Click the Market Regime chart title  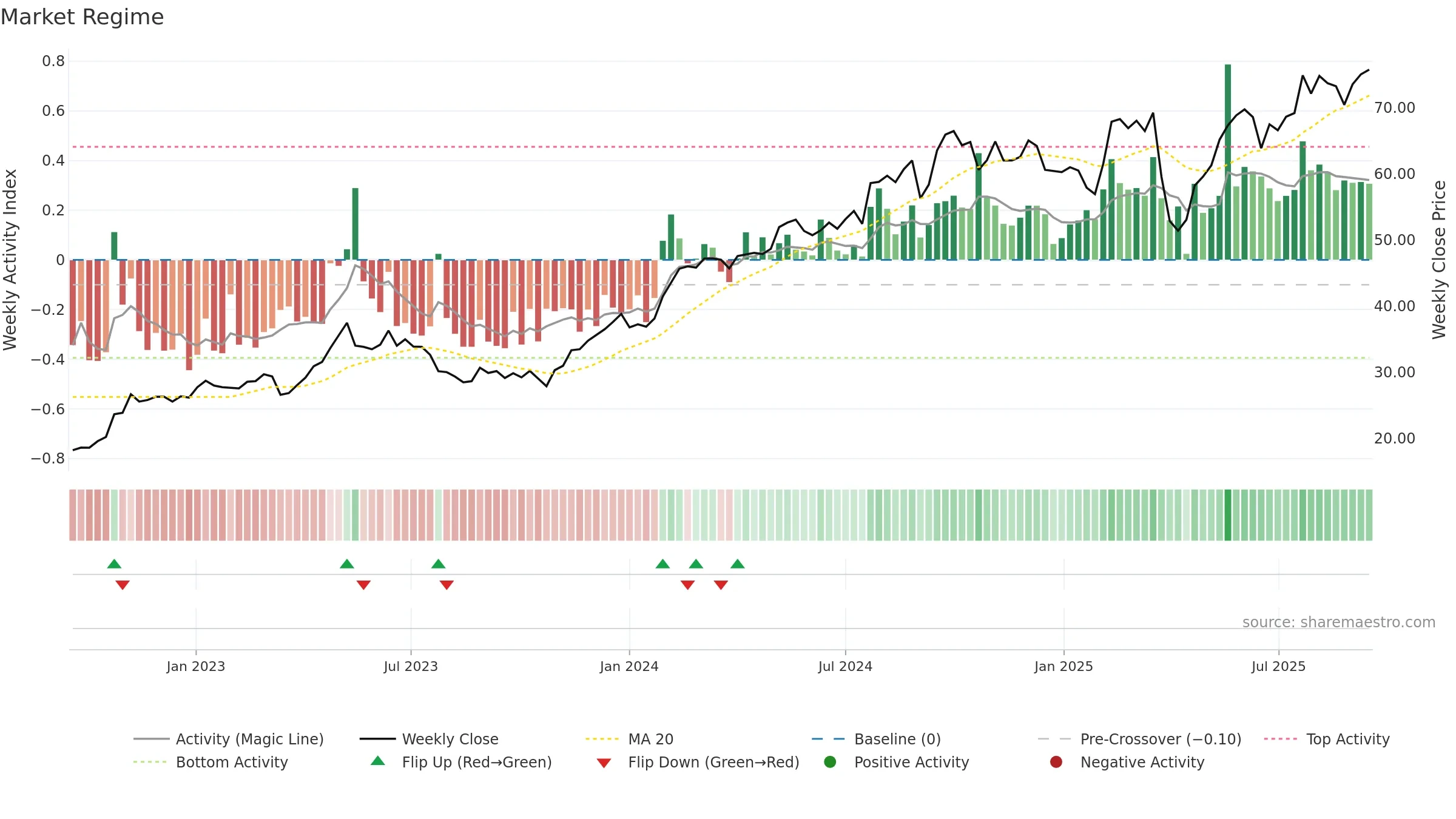[x=82, y=17]
